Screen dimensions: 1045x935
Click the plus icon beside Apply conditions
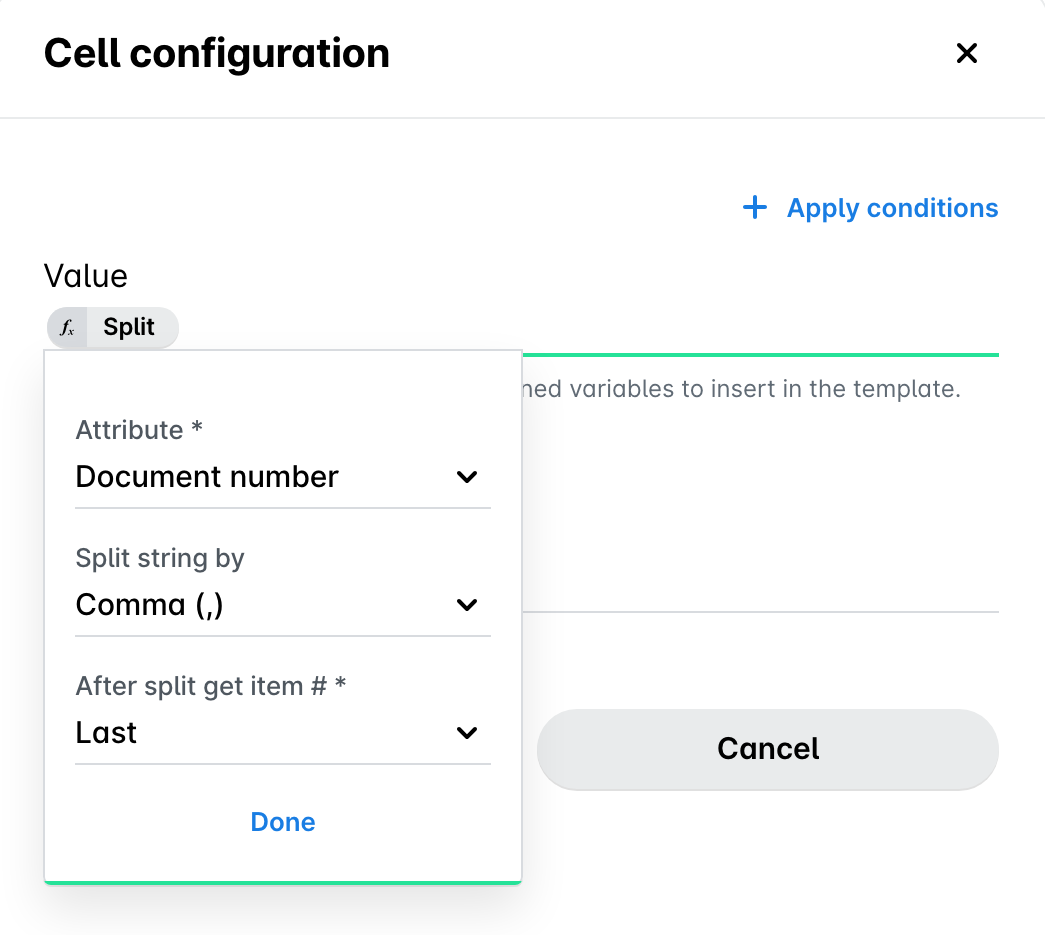click(x=754, y=207)
